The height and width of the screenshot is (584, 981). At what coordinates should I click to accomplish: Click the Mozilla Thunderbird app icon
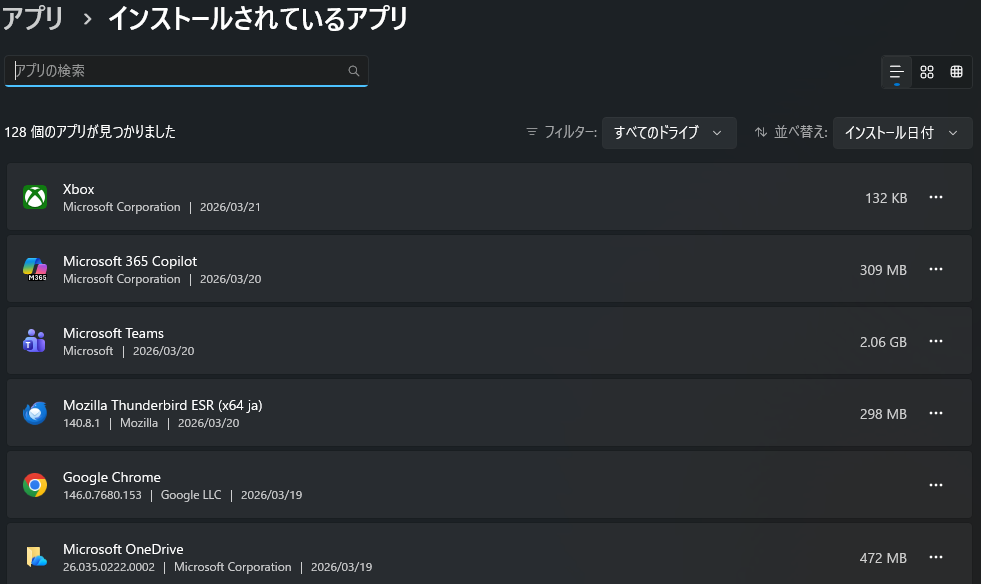click(35, 413)
